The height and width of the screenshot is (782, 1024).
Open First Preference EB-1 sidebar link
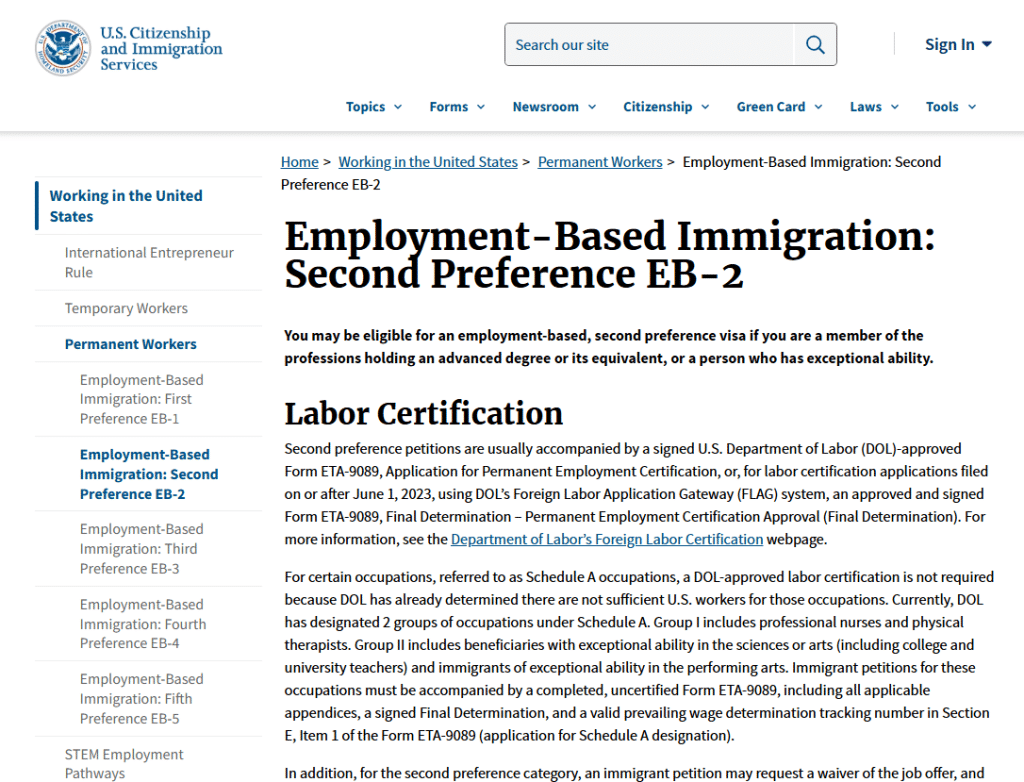pos(142,399)
